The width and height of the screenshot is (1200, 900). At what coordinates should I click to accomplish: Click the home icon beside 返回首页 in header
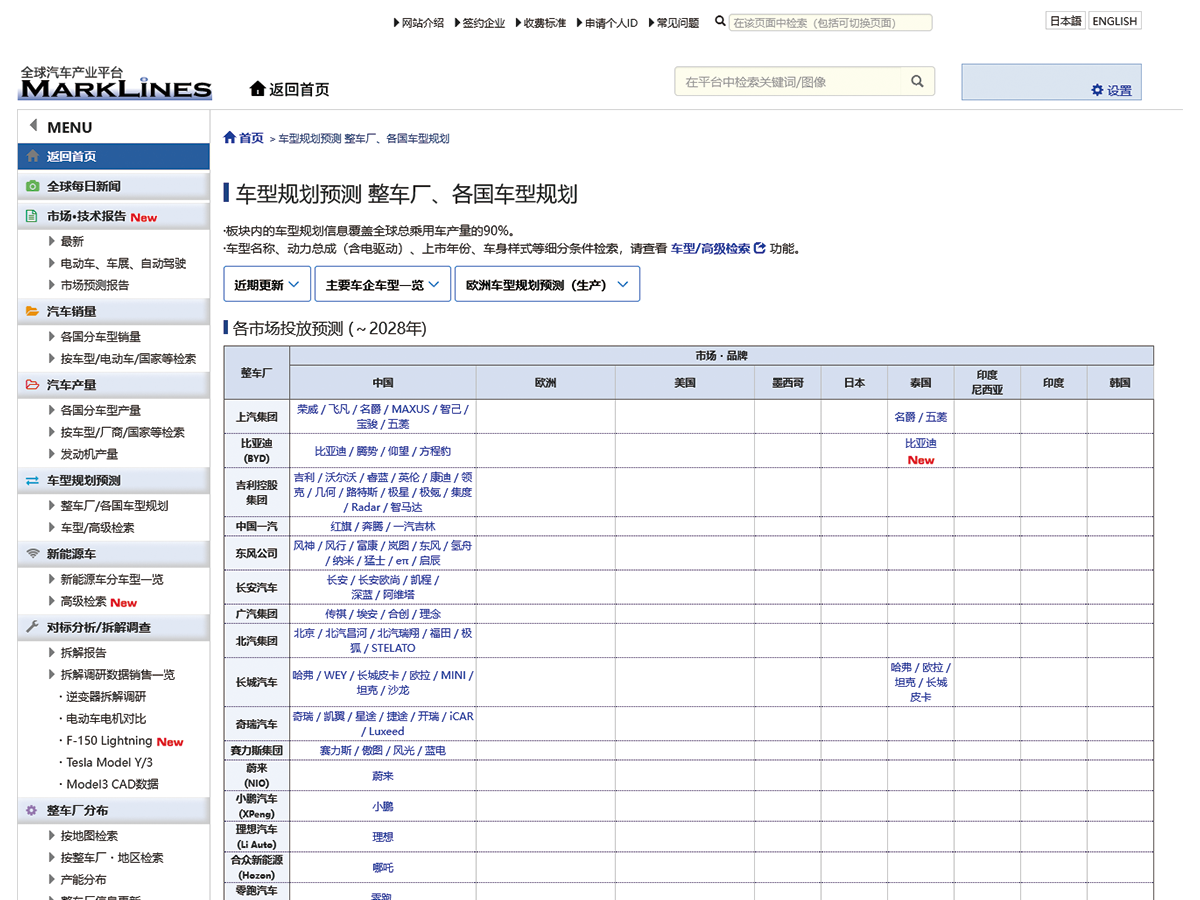[258, 89]
